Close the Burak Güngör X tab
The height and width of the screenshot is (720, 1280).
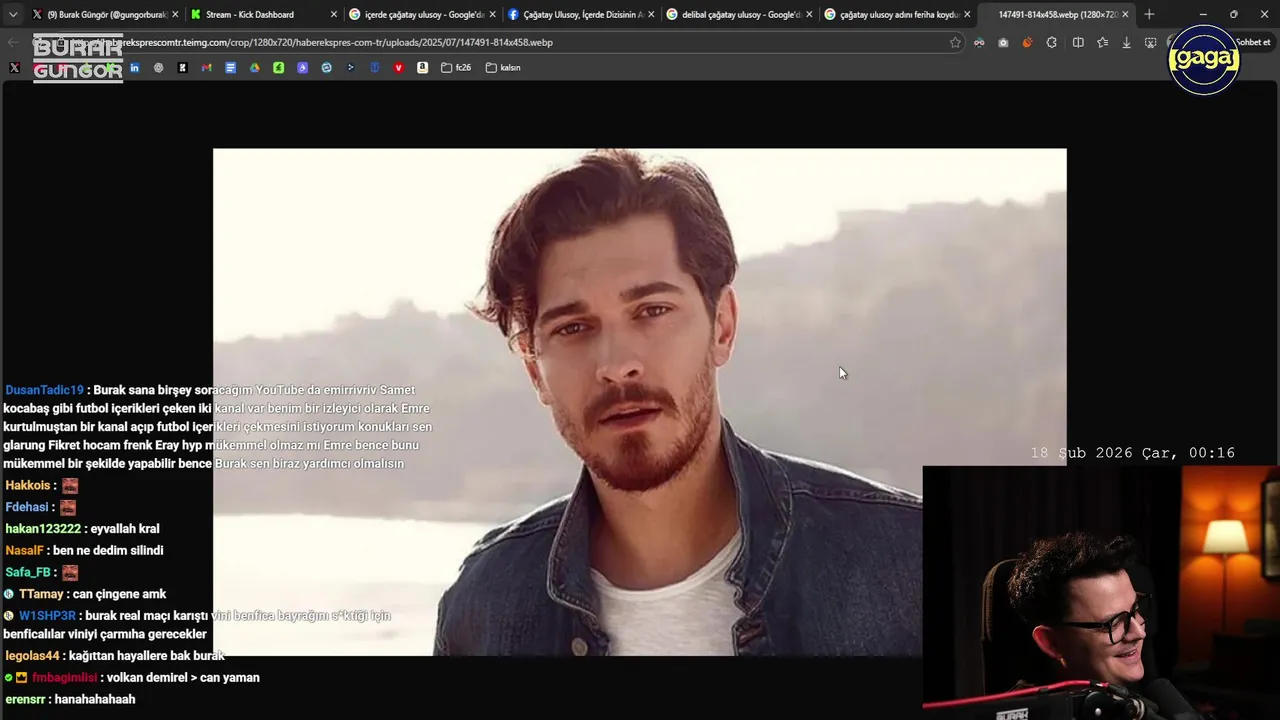pyautogui.click(x=175, y=14)
